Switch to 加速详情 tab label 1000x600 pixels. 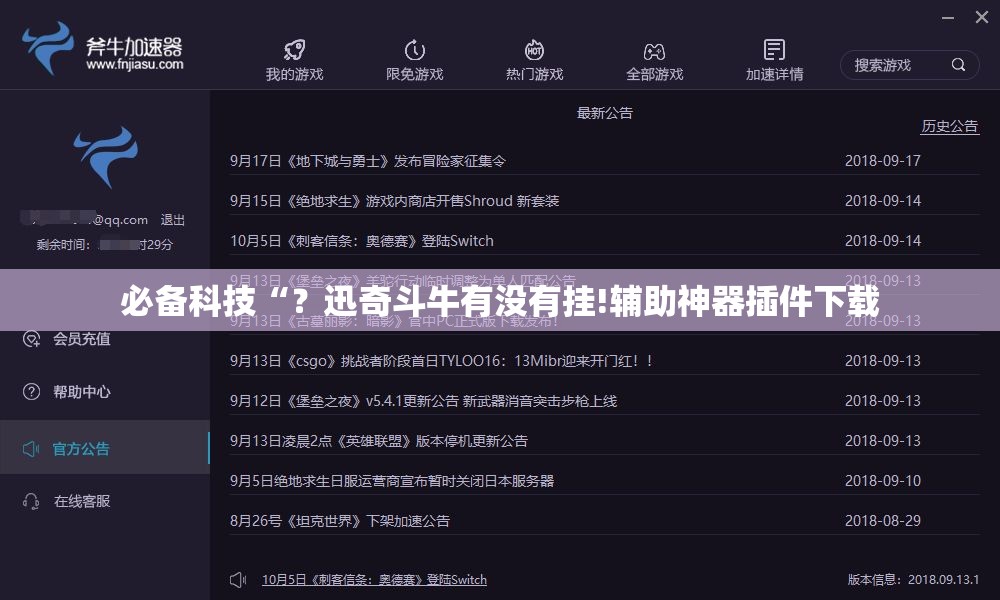tap(774, 74)
